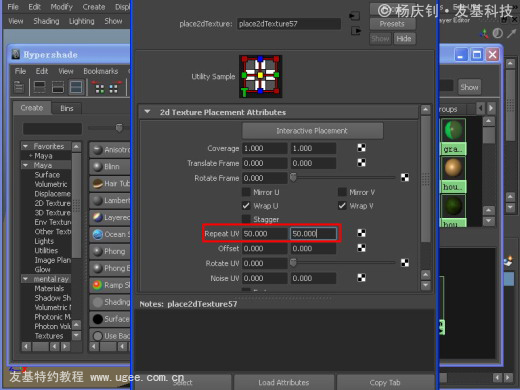Viewport: 520px width, 390px height.
Task: Choose the Ocean Shader icon in Hypershade
Action: [97, 235]
